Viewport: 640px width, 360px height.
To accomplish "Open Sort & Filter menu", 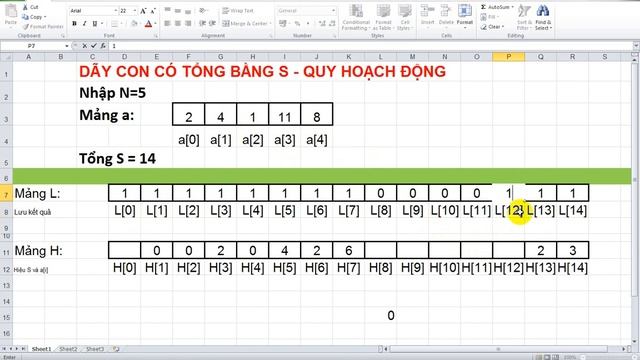I will [524, 17].
